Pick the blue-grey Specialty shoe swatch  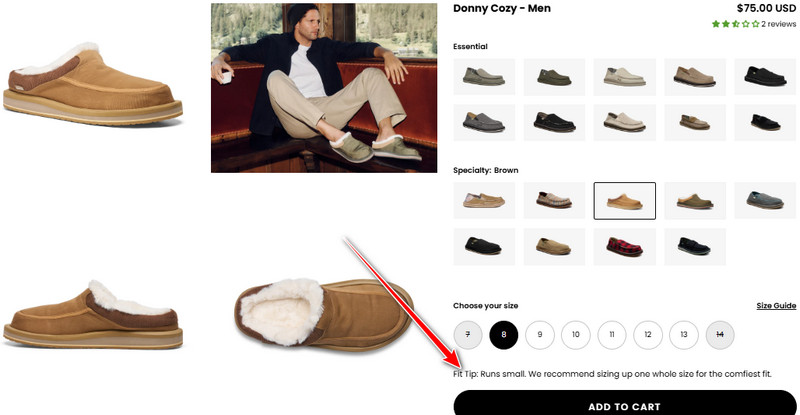coord(765,201)
